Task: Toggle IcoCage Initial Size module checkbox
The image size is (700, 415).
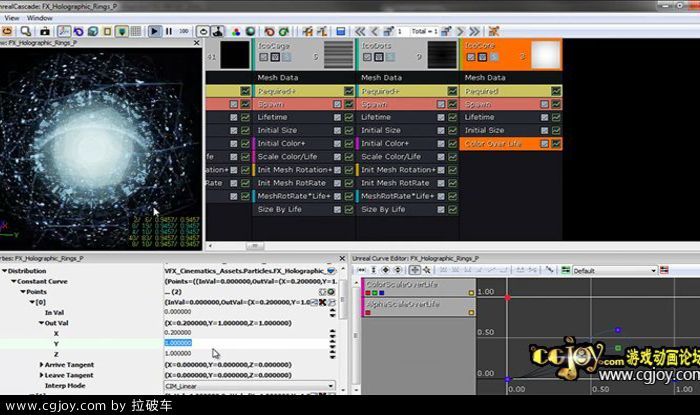Action: (337, 130)
